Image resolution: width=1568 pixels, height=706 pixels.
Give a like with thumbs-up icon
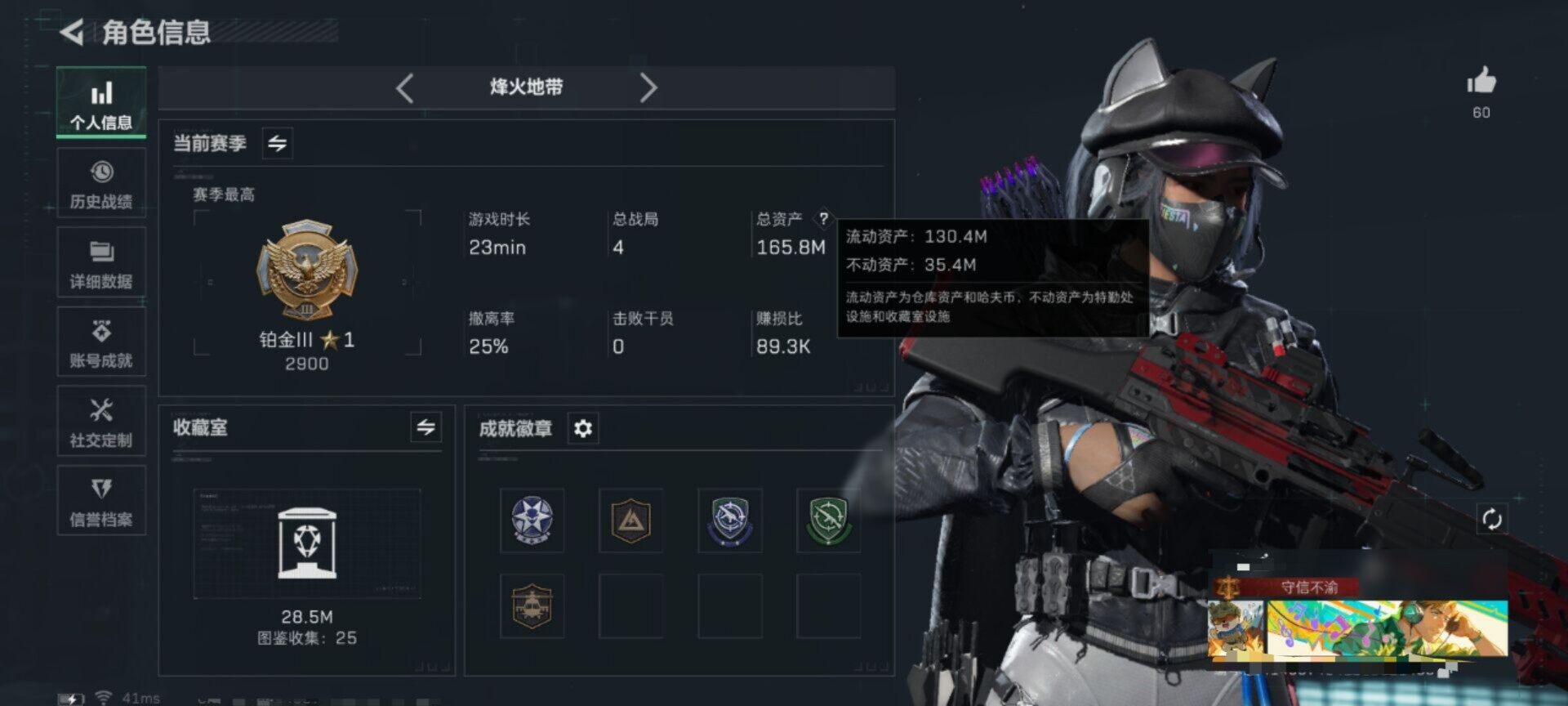[x=1481, y=80]
